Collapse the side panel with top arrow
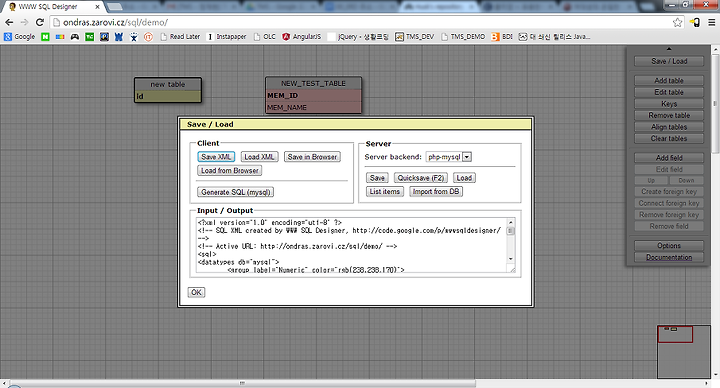The height and width of the screenshot is (388, 720). 669,49
